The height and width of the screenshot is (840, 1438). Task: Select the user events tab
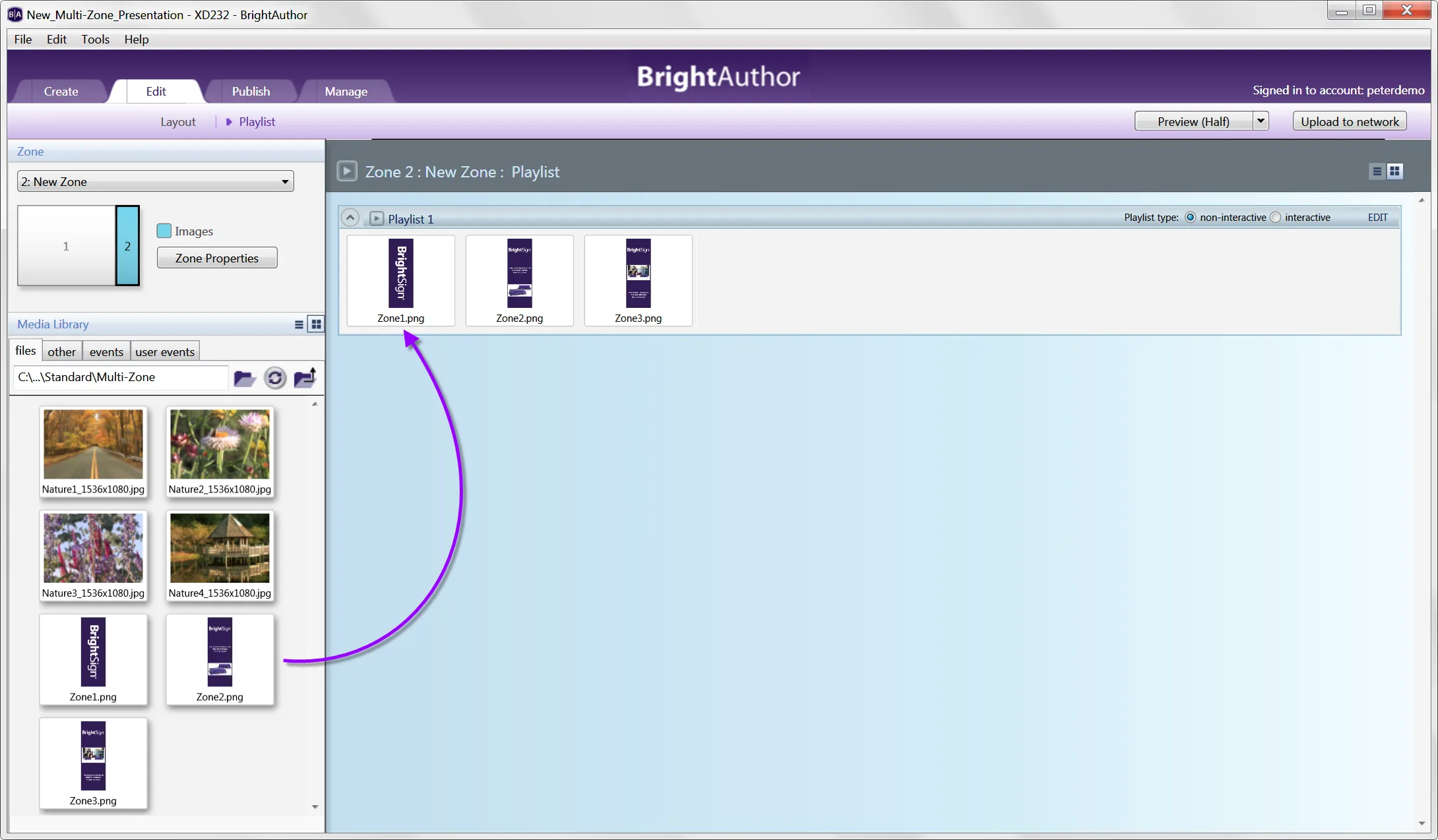pos(165,352)
